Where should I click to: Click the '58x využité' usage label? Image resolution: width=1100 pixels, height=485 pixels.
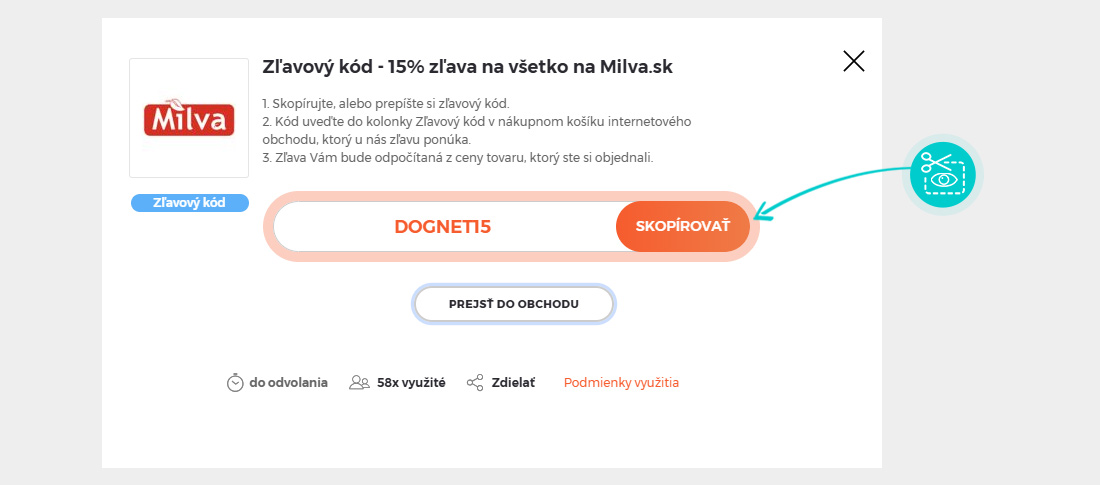click(x=411, y=382)
